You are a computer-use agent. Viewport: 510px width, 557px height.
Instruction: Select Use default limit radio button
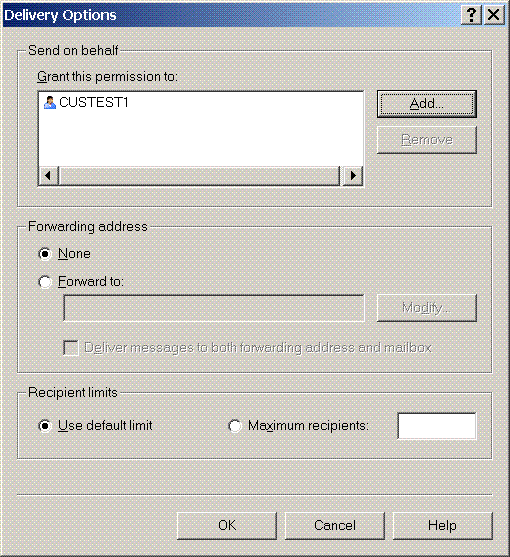pos(45,426)
